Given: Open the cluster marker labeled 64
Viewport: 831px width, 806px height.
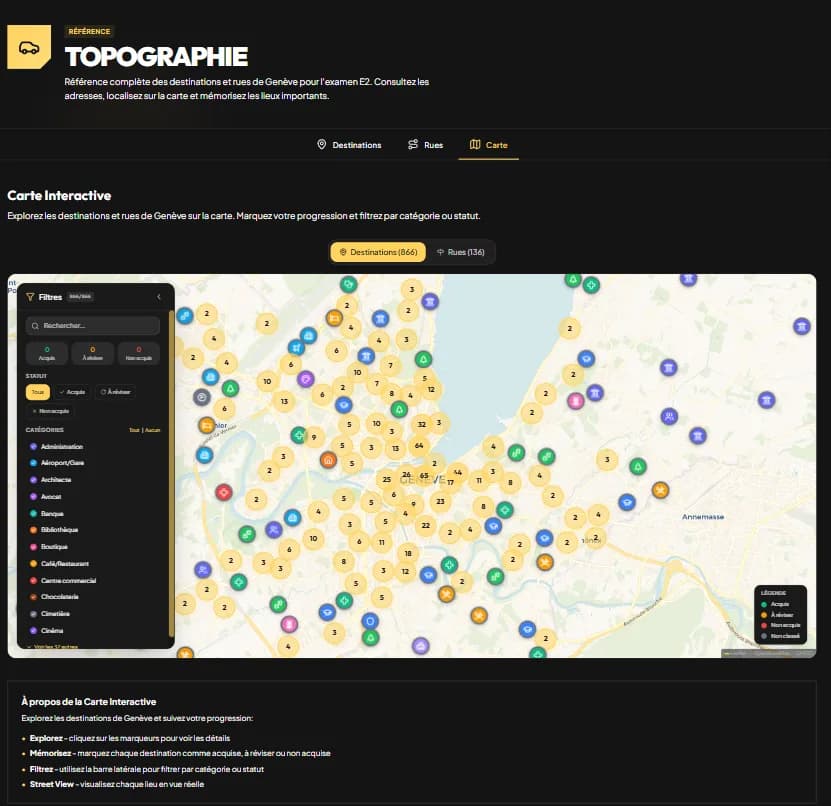Looking at the screenshot, I should pos(419,446).
